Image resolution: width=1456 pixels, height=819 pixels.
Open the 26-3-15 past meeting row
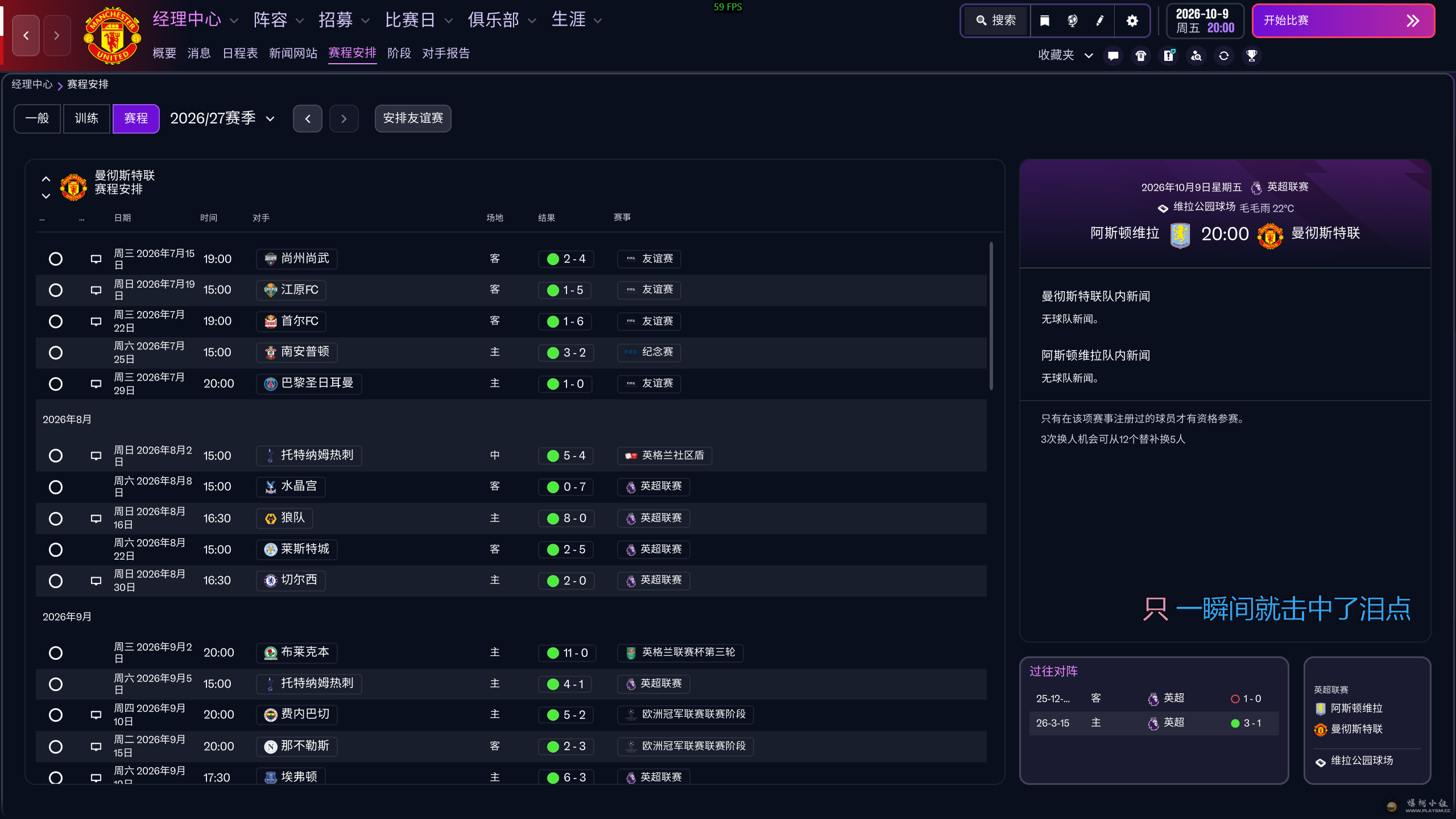[1154, 723]
